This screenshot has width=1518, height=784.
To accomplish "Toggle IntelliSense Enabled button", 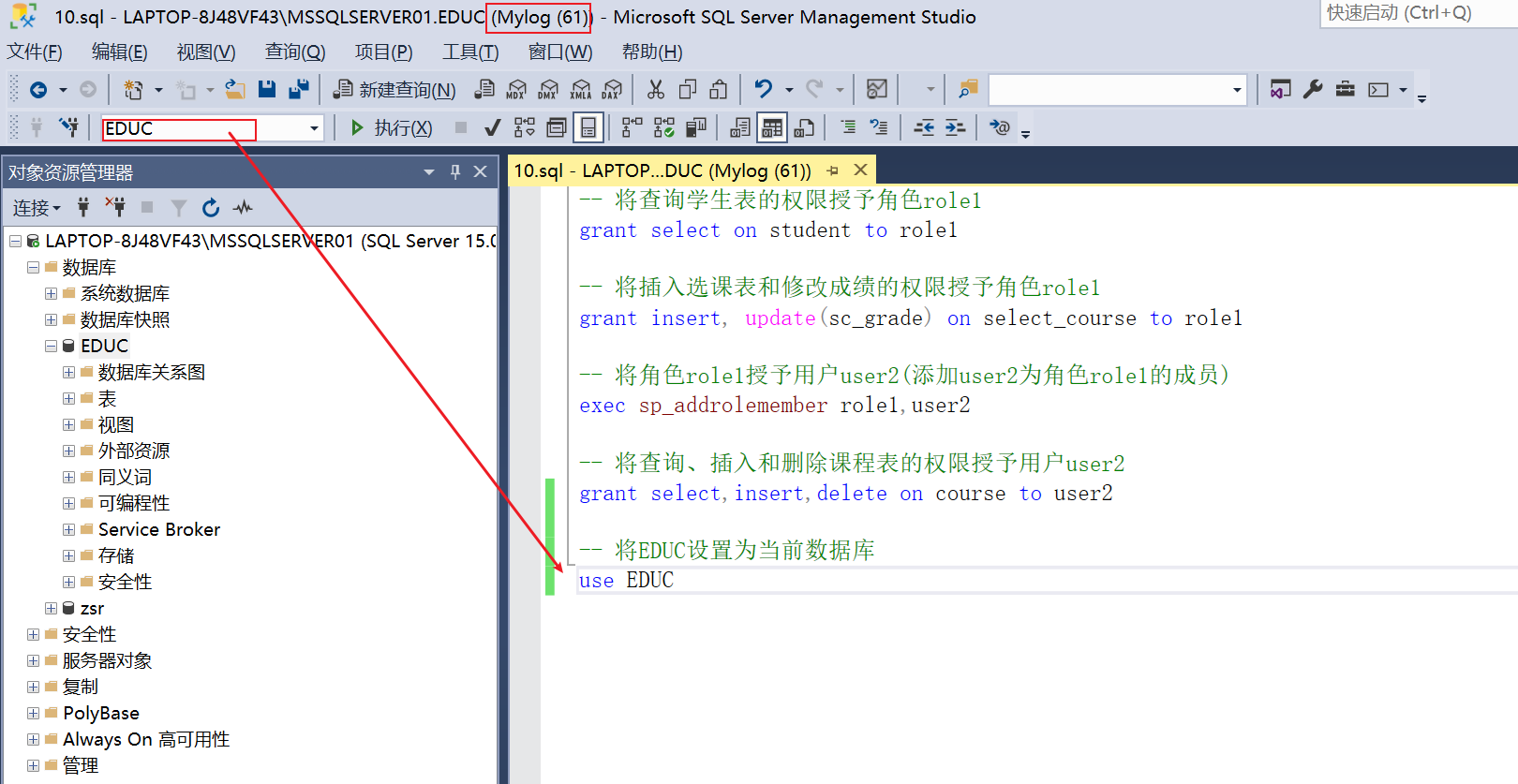I will (588, 127).
